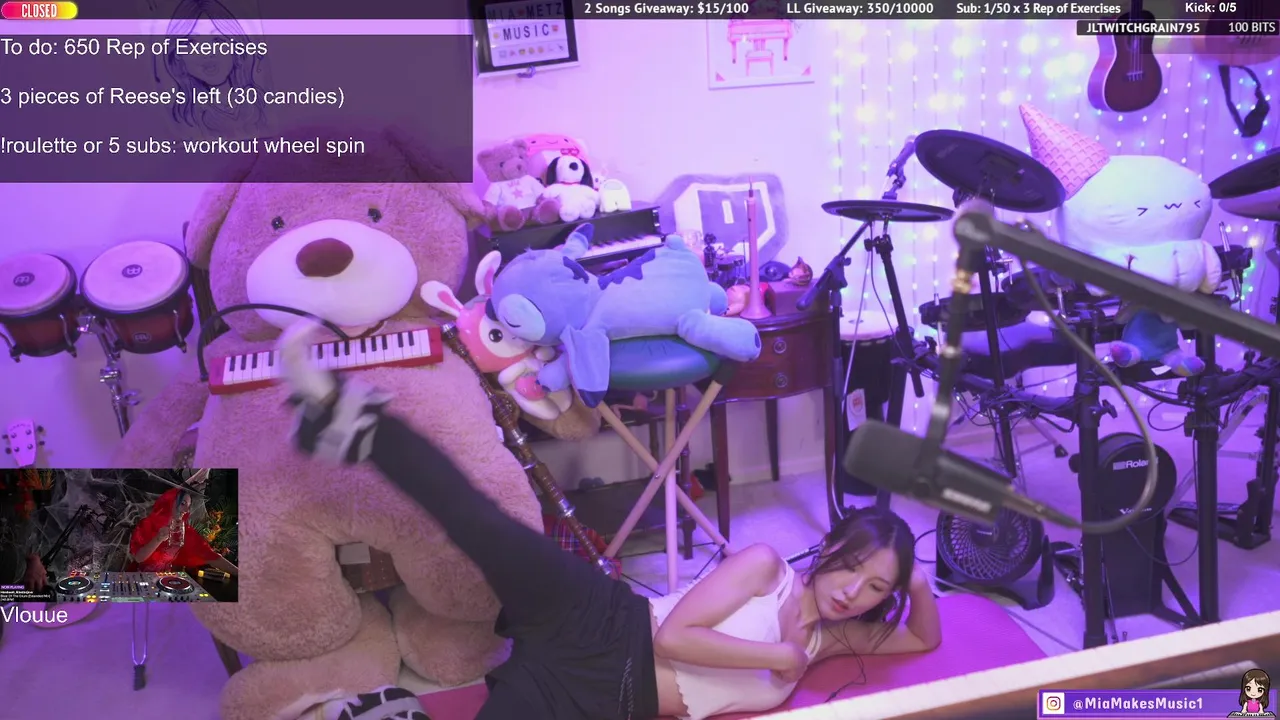The image size is (1280, 720).
Task: Click the 650 Rep of Exercises line
Action: (x=134, y=47)
